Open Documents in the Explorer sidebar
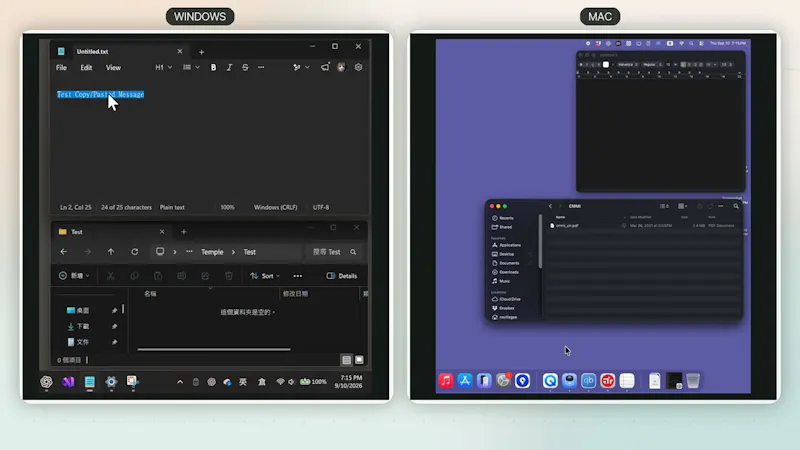The width and height of the screenshot is (800, 450). click(78, 342)
